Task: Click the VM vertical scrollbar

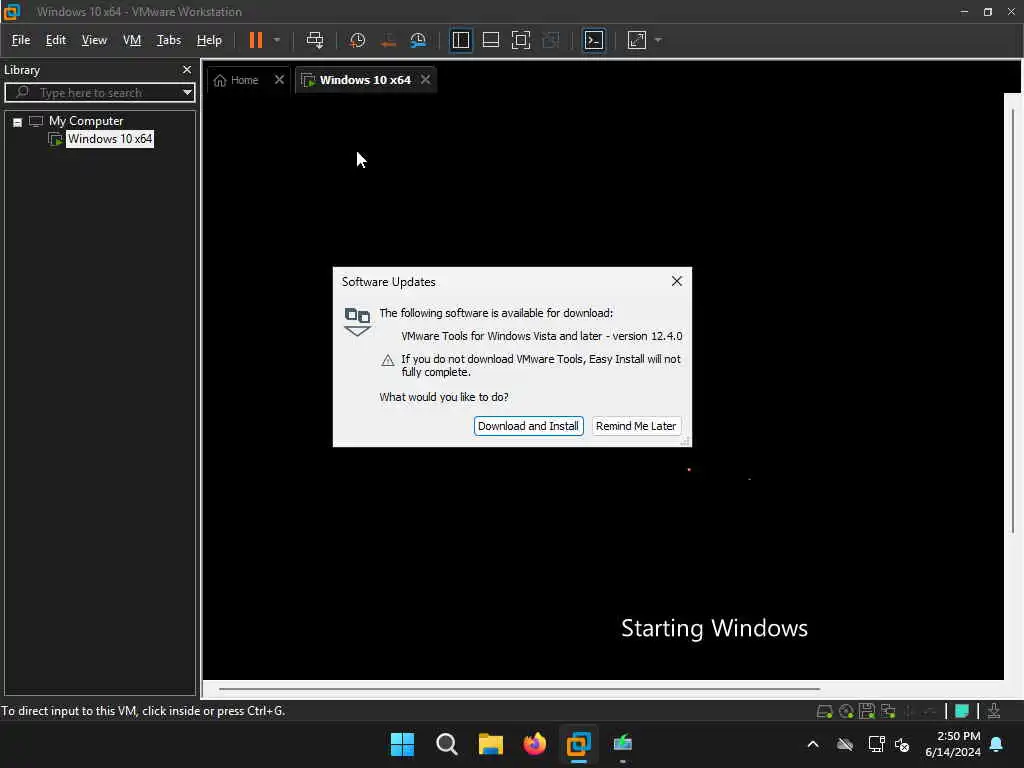Action: click(1013, 320)
